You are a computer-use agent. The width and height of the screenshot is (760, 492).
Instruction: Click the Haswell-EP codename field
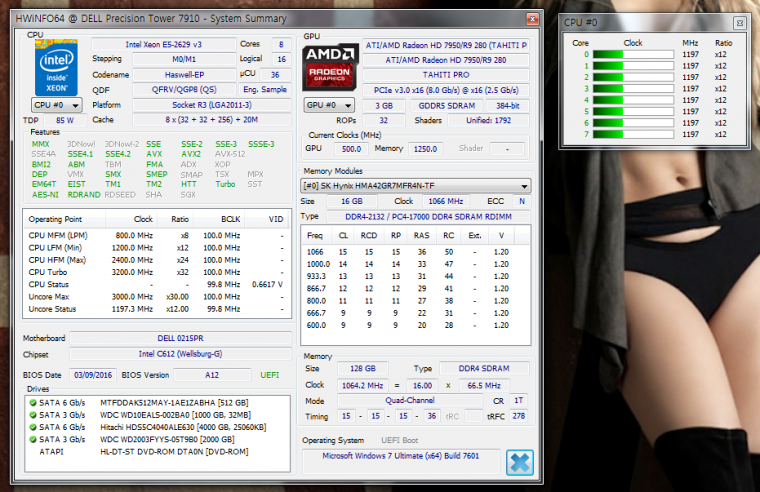pyautogui.click(x=184, y=75)
